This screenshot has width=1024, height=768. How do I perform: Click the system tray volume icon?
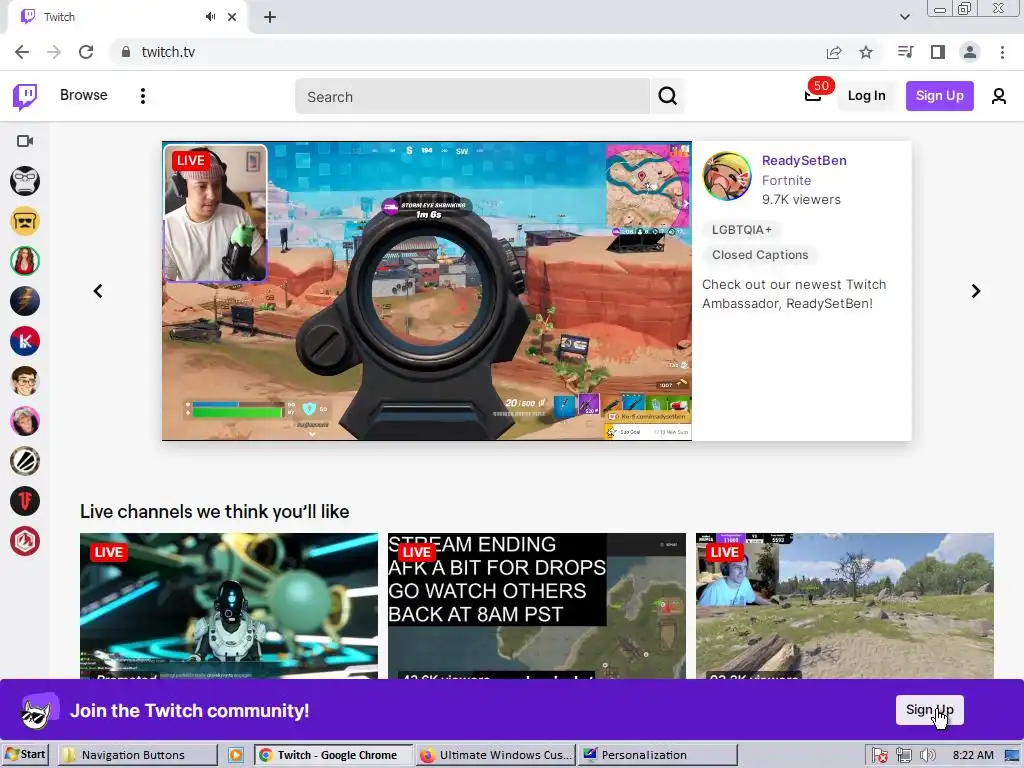tap(927, 756)
